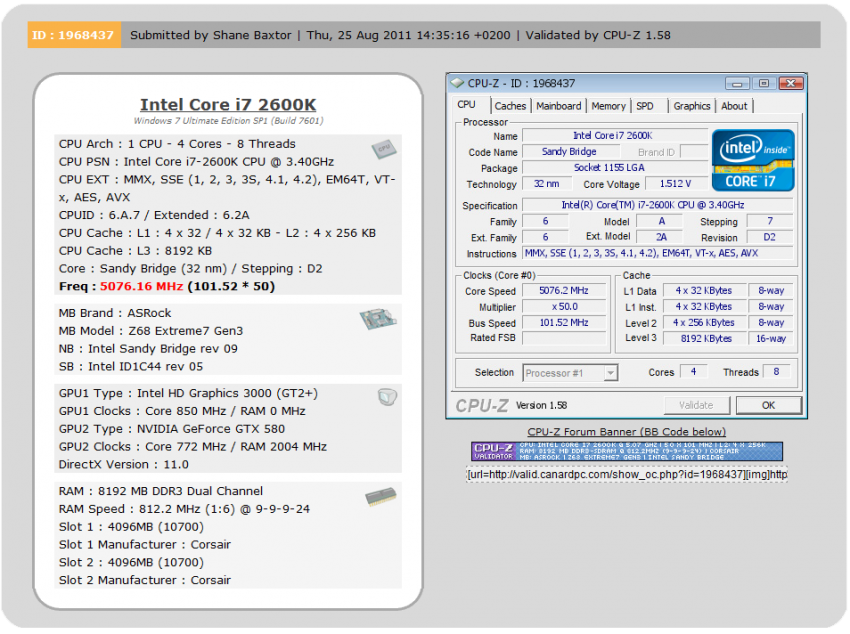Switch to the SPD tab

645,106
